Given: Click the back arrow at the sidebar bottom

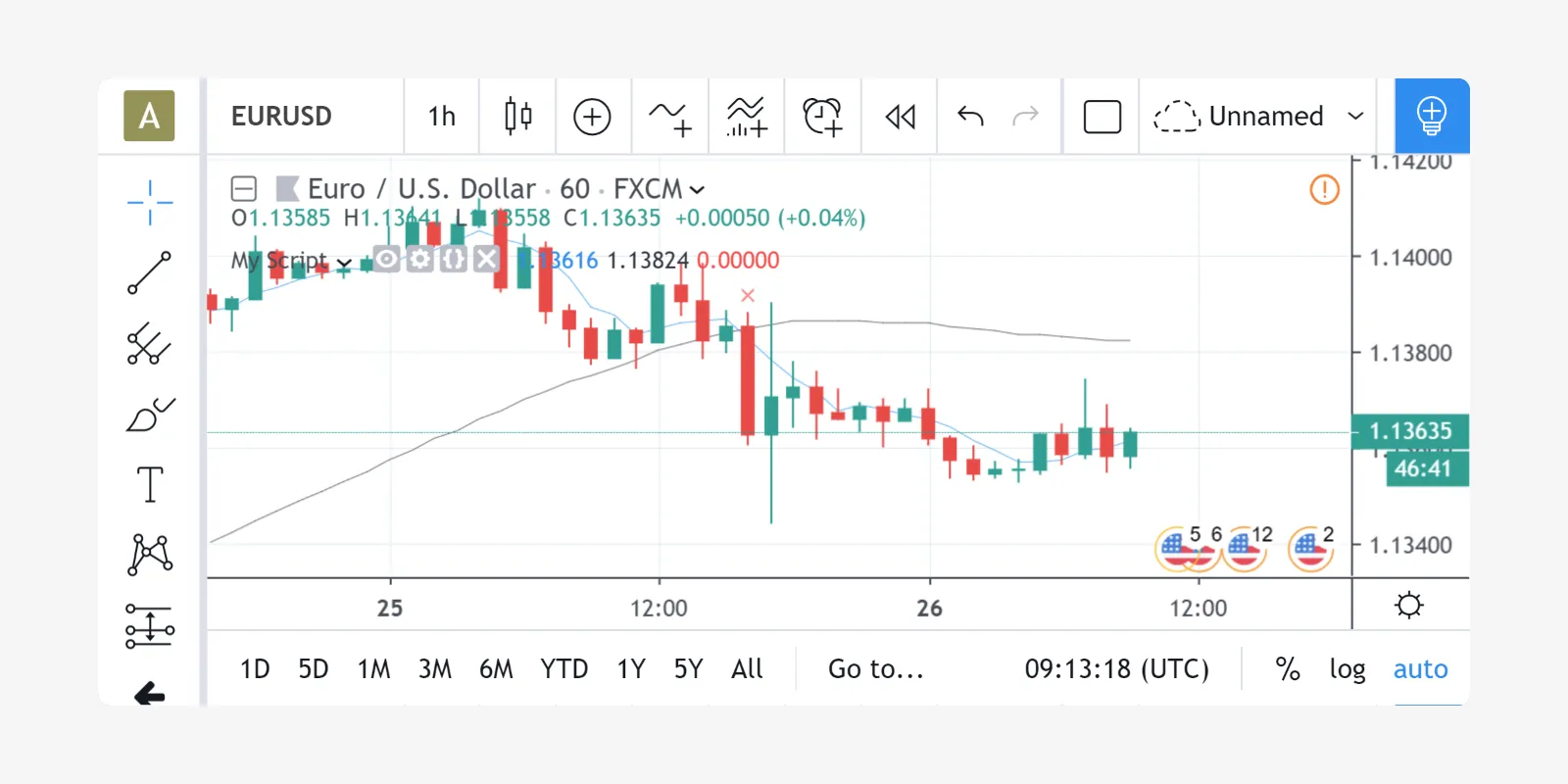Looking at the screenshot, I should (150, 694).
